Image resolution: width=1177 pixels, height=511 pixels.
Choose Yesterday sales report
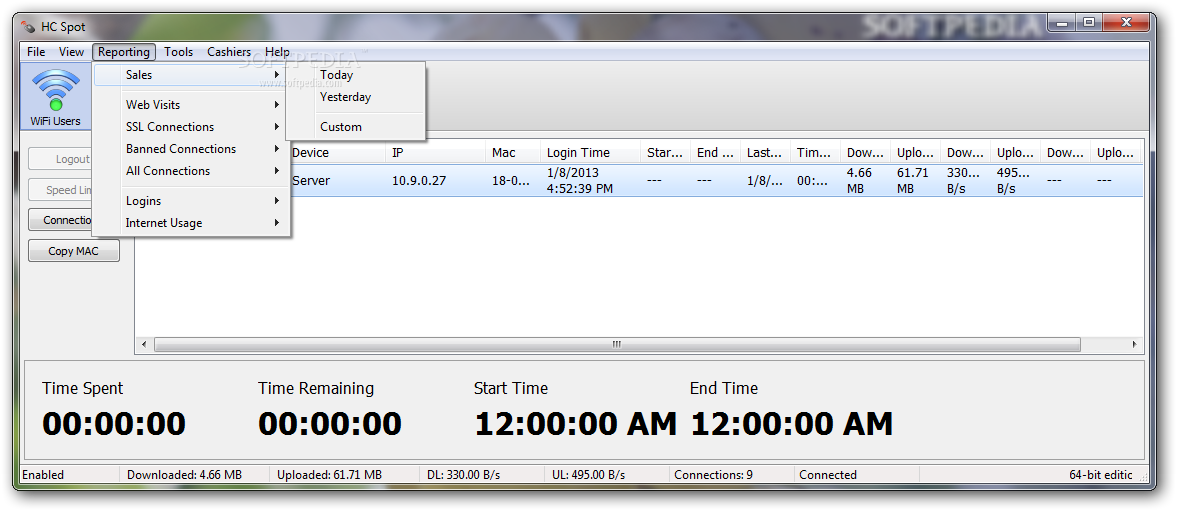[x=355, y=97]
